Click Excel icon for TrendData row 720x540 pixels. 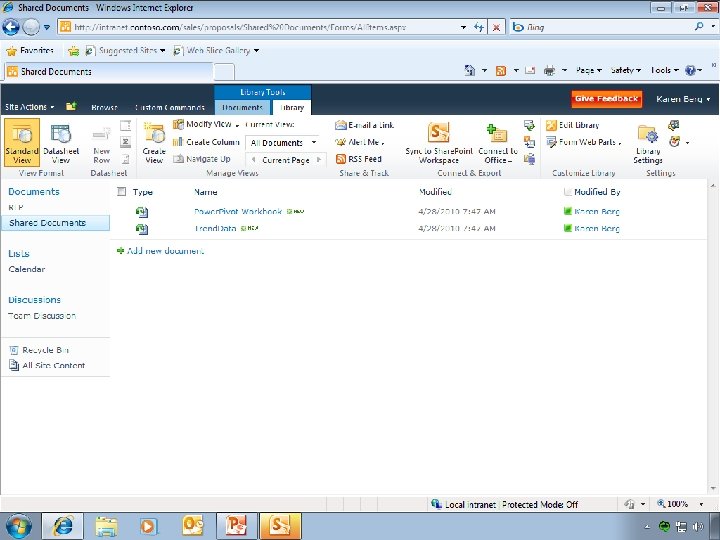[x=142, y=229]
